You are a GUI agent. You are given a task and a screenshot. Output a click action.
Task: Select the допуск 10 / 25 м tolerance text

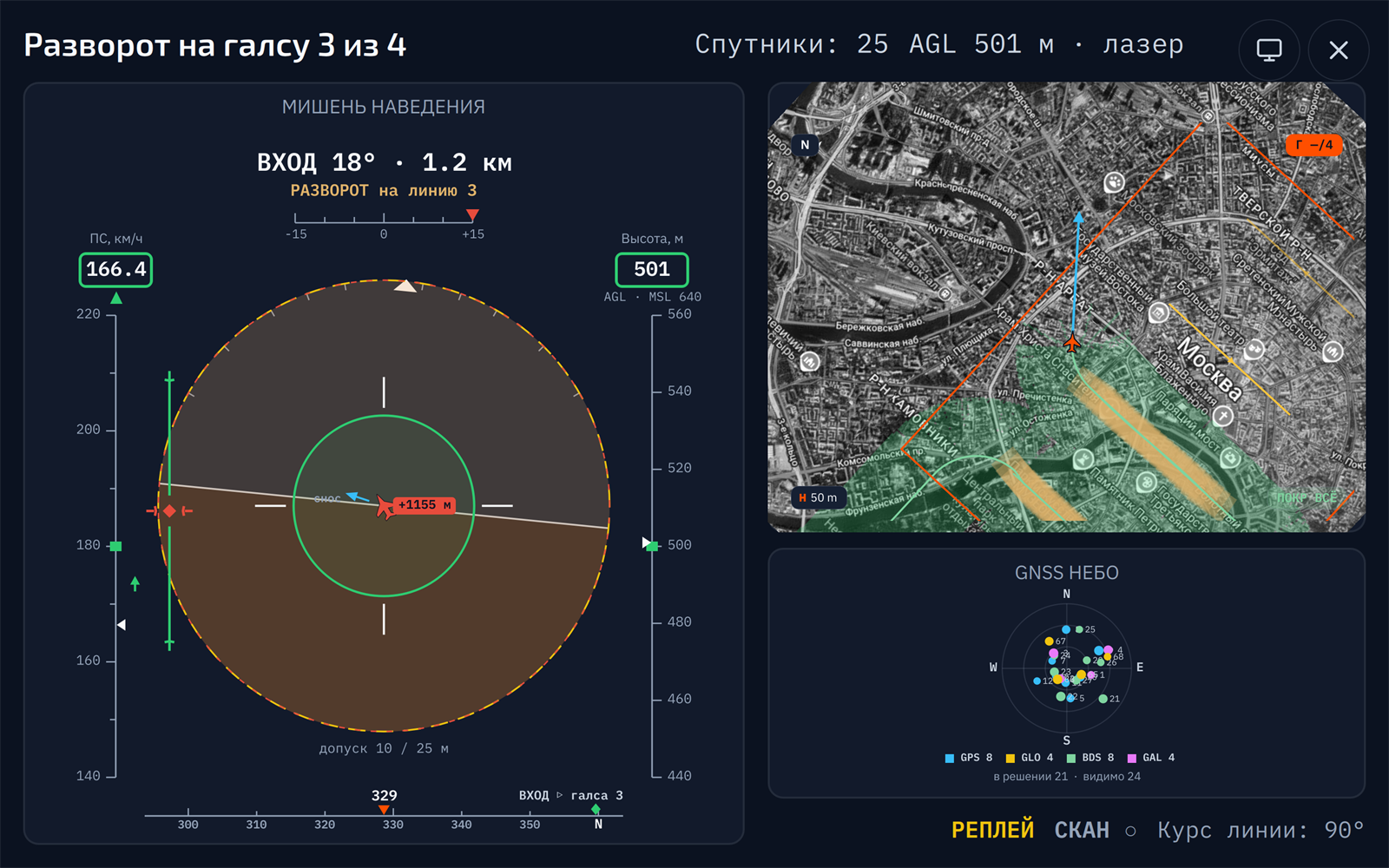(x=384, y=748)
